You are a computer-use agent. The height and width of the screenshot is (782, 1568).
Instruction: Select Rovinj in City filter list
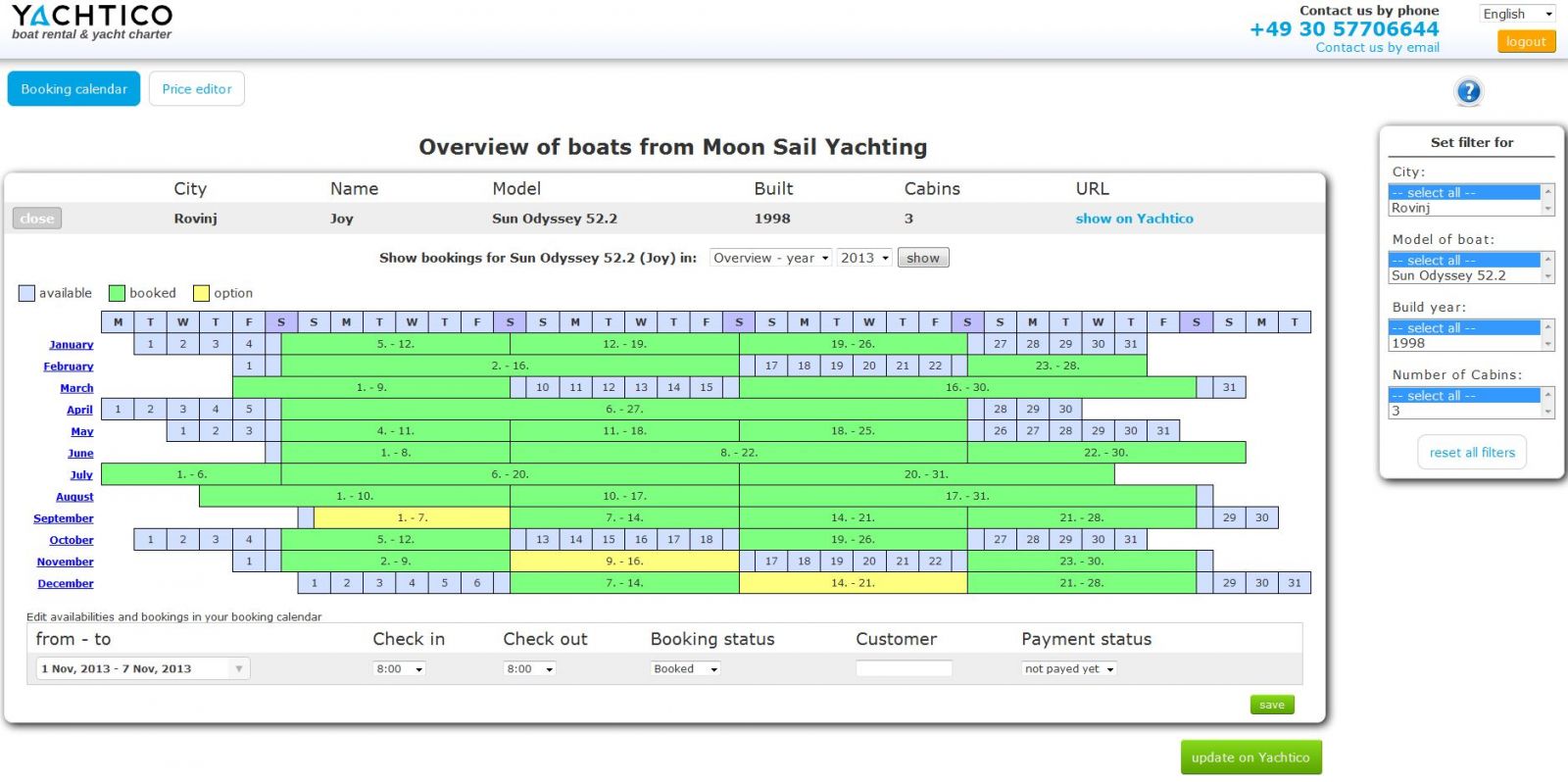[x=1464, y=208]
